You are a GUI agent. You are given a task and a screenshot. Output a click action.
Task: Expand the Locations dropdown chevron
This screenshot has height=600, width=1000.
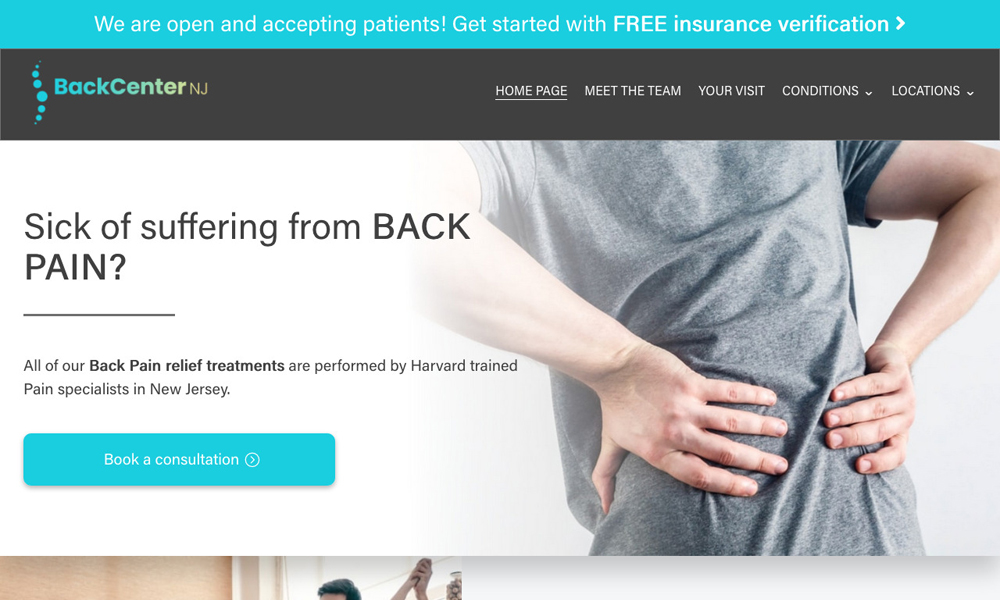970,93
